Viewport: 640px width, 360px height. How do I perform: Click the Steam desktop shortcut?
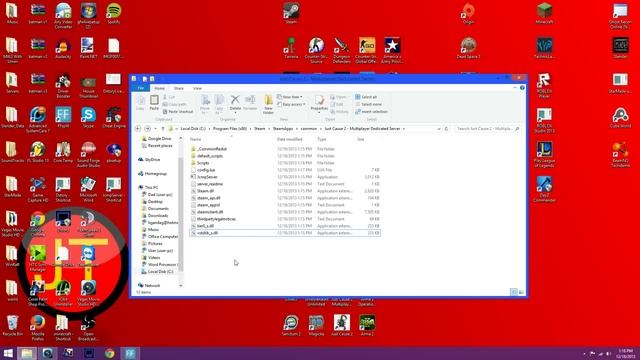click(291, 13)
